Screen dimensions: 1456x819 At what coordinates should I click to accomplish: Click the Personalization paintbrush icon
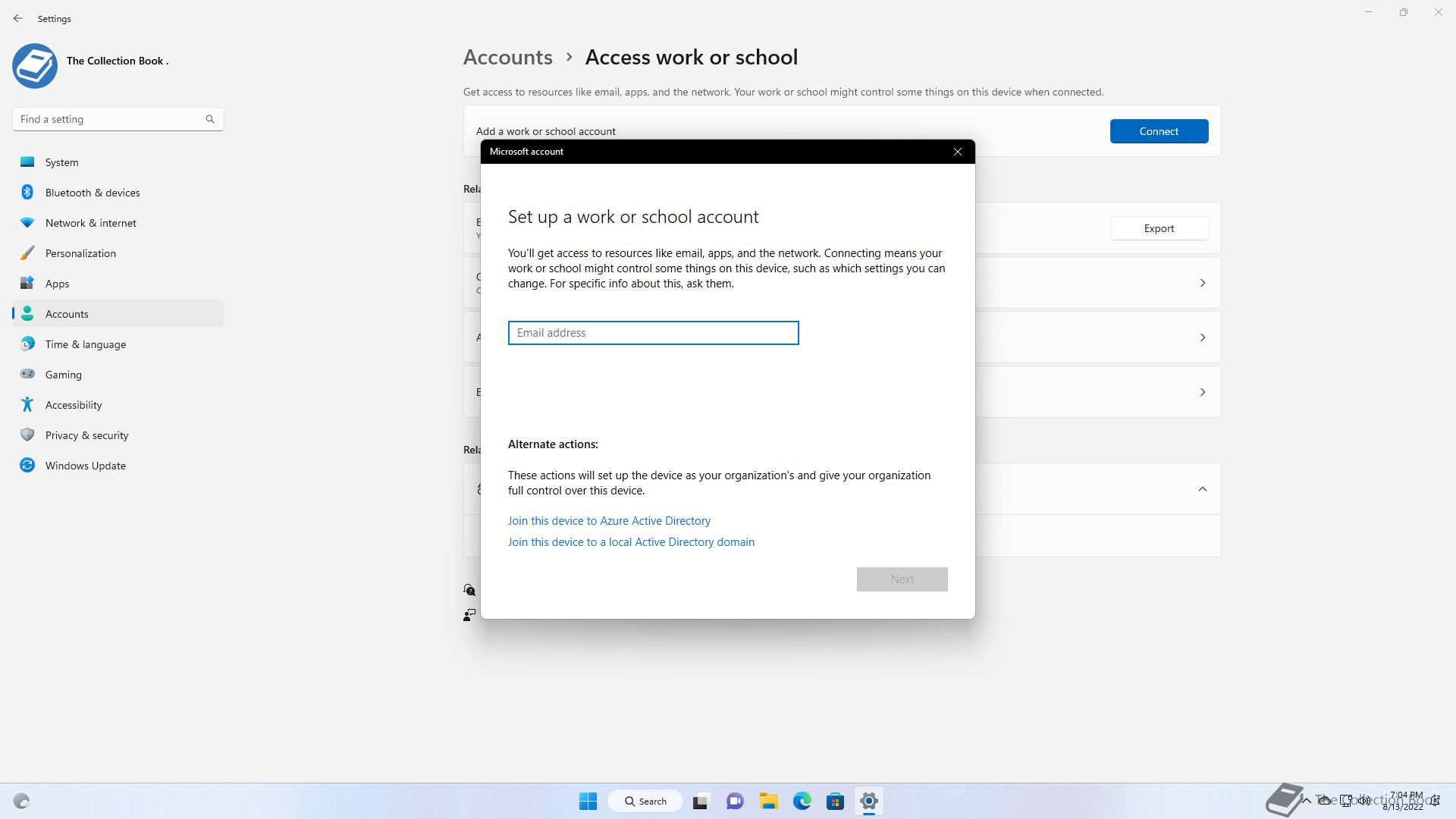27,253
